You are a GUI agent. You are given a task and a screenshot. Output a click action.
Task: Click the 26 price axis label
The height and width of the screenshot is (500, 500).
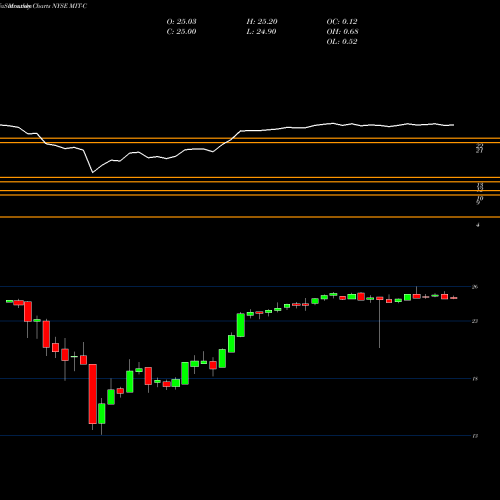pos(475,287)
